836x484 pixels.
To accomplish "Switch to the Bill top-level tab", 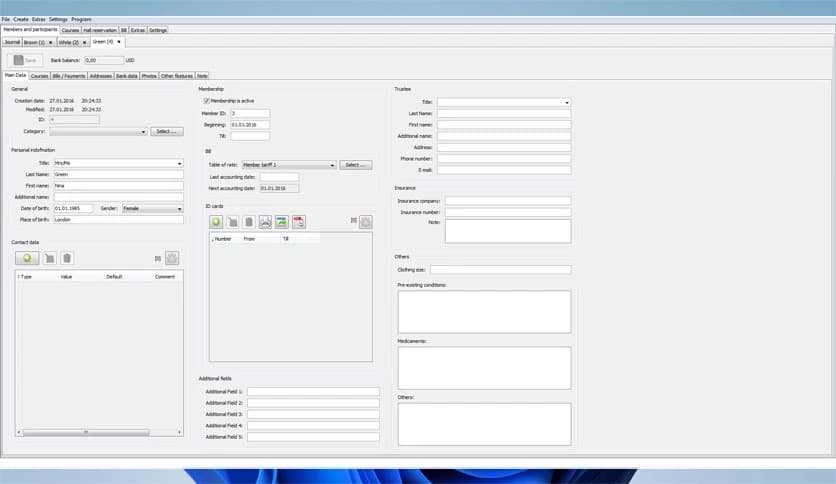I will click(x=124, y=30).
